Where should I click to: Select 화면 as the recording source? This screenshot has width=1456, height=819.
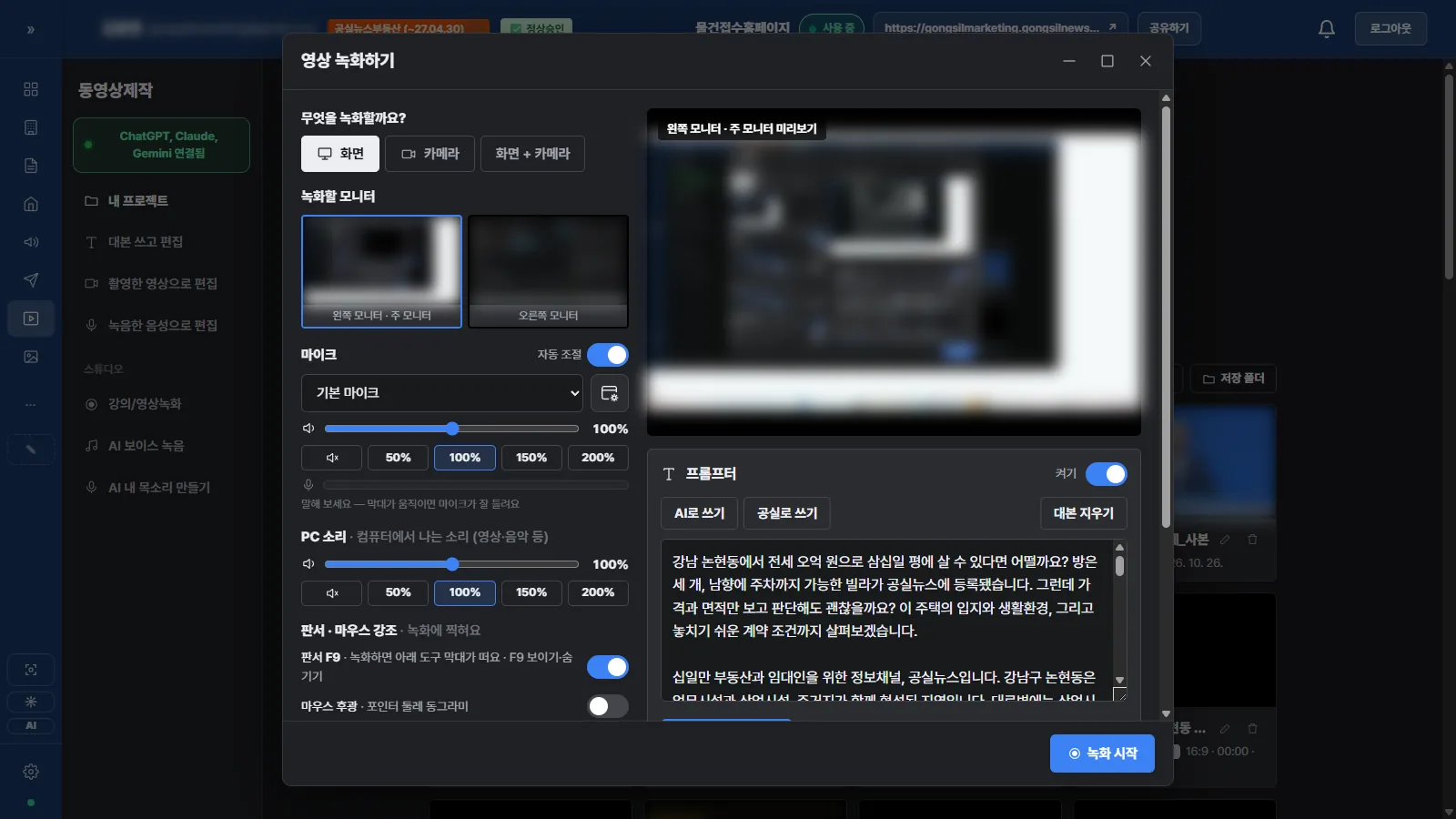point(340,154)
